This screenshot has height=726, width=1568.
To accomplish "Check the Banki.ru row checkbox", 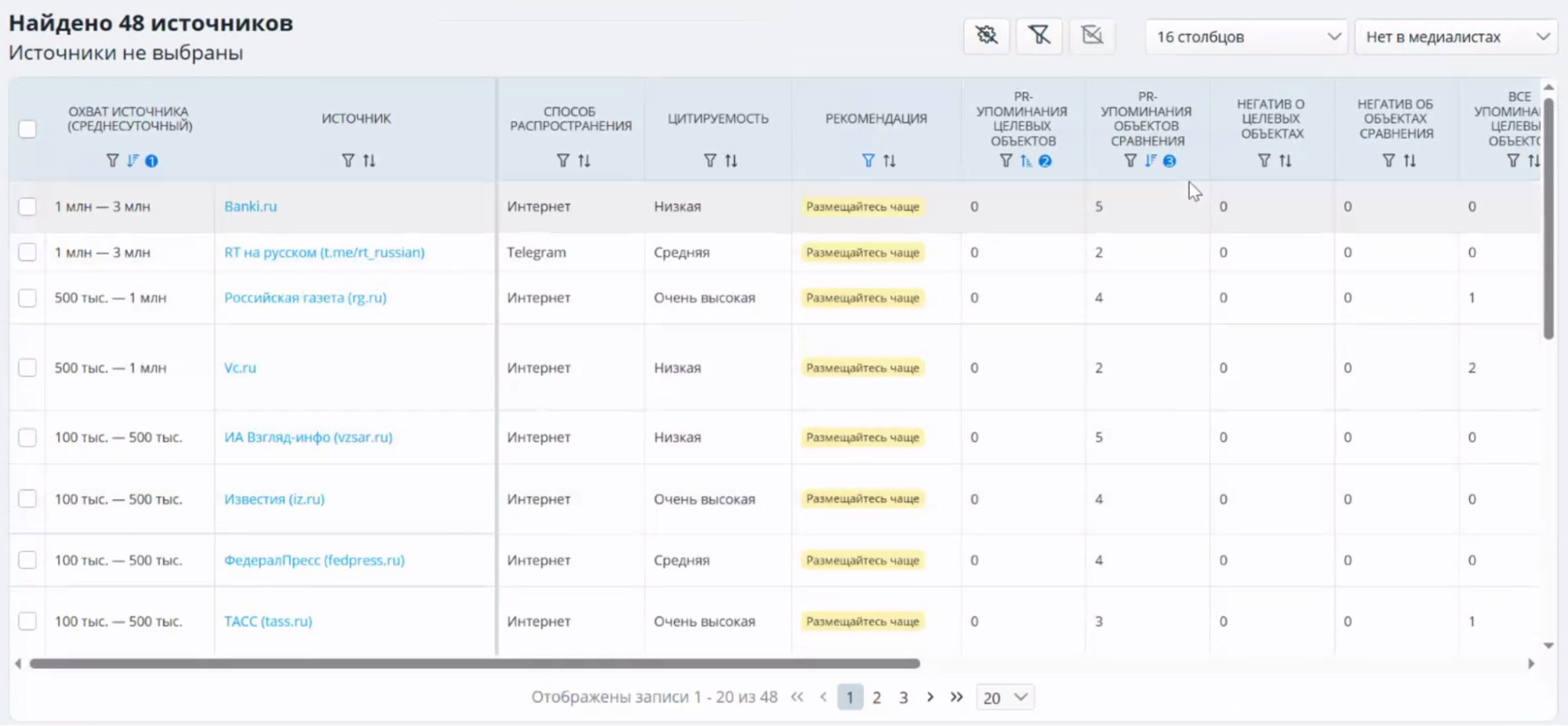I will pos(27,206).
